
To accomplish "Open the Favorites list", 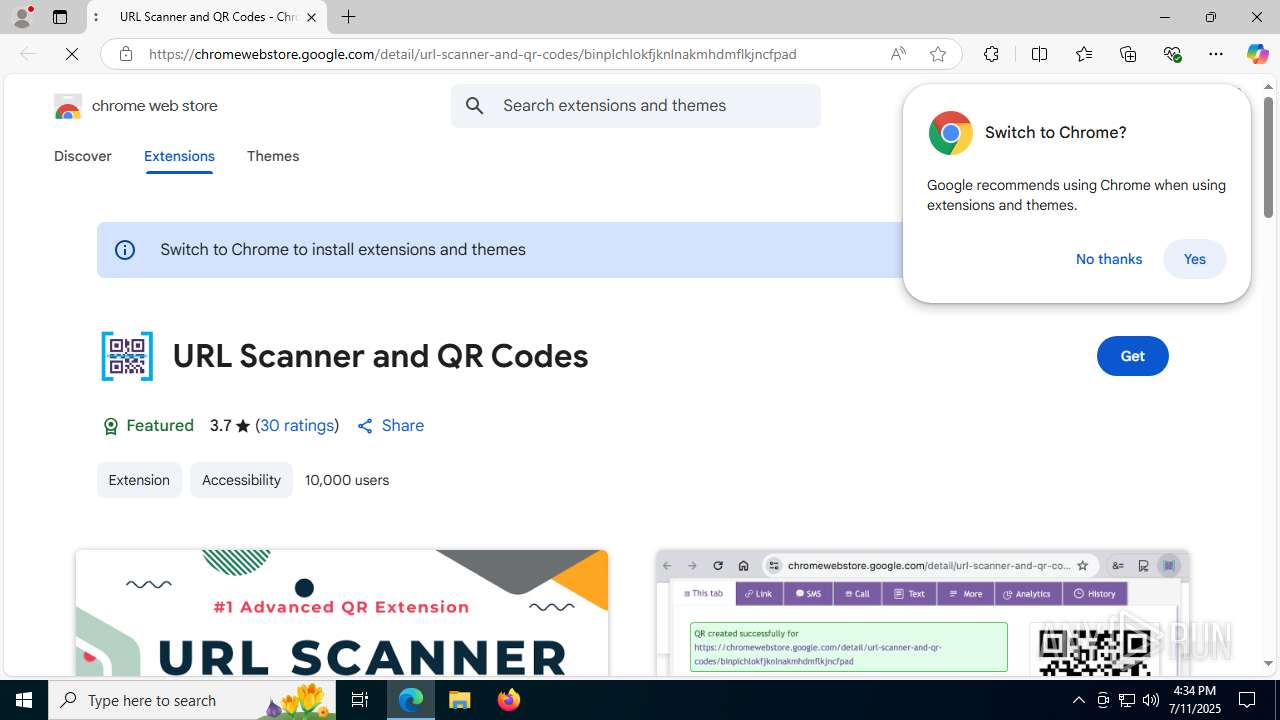I will click(1084, 54).
